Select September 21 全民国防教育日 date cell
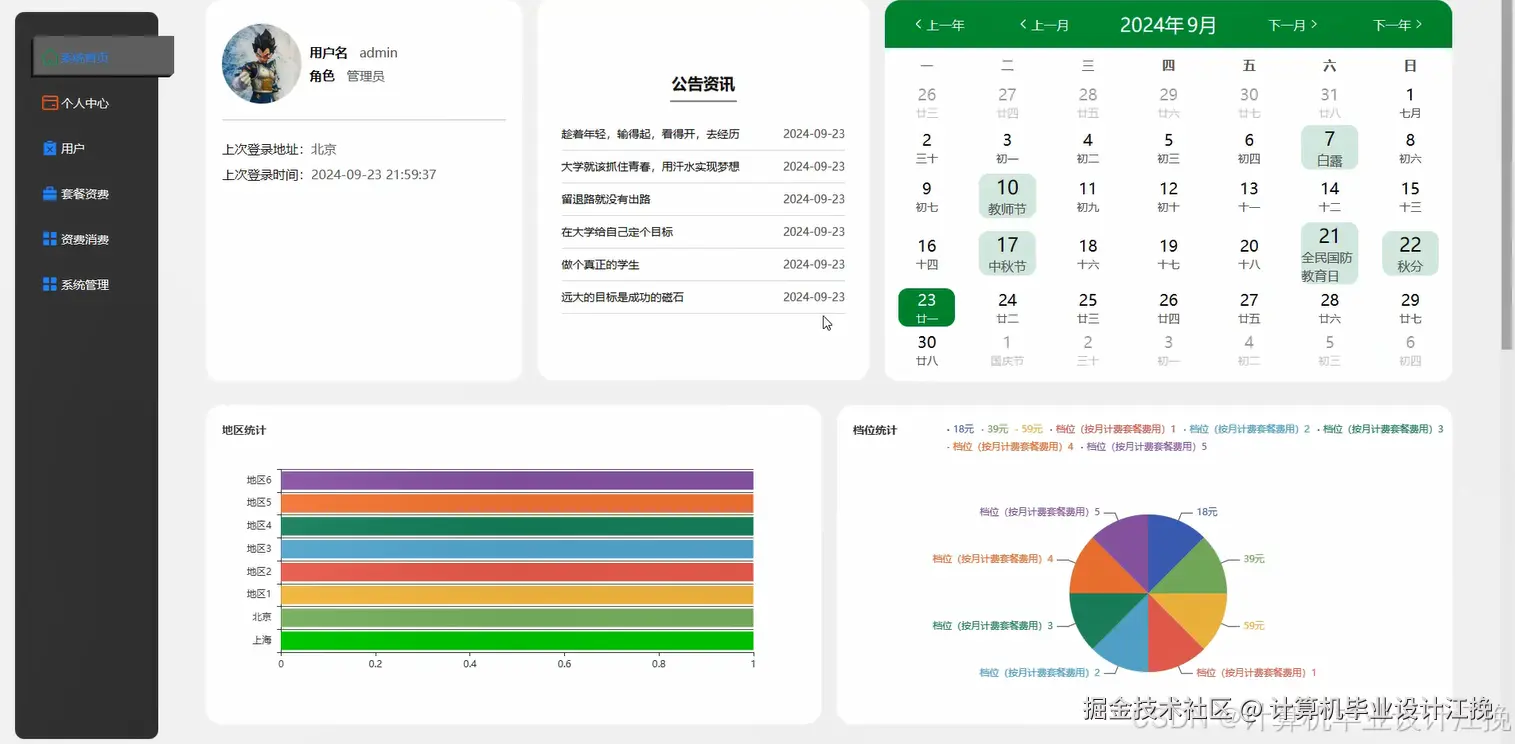This screenshot has height=744, width=1515. coord(1328,253)
